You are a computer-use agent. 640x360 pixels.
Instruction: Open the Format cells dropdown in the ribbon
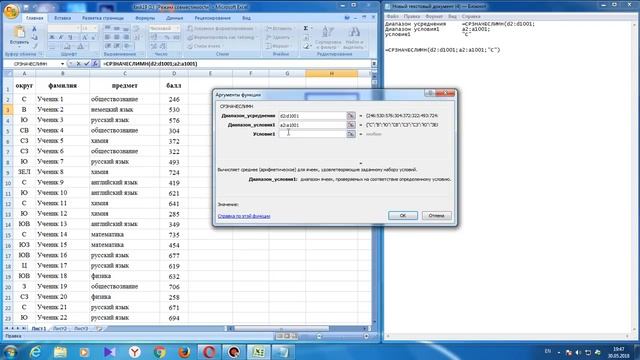278,46
